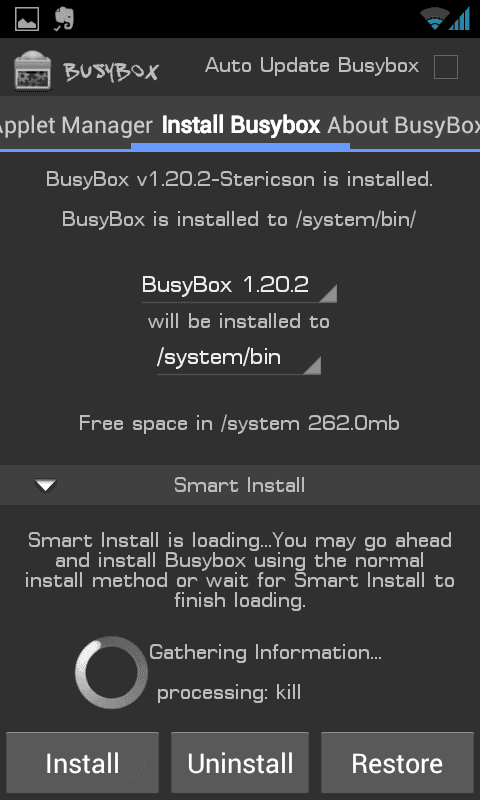The width and height of the screenshot is (480, 800).
Task: Collapse Smart Install with the white triangle
Action: tap(46, 485)
